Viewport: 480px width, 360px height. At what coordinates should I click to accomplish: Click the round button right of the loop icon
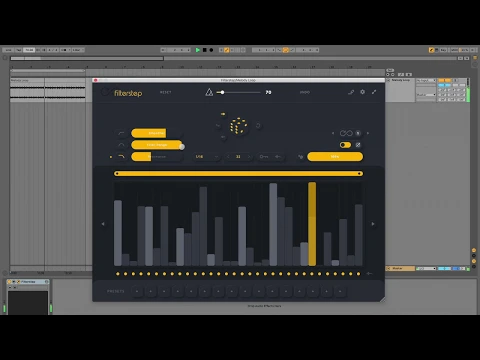358,133
